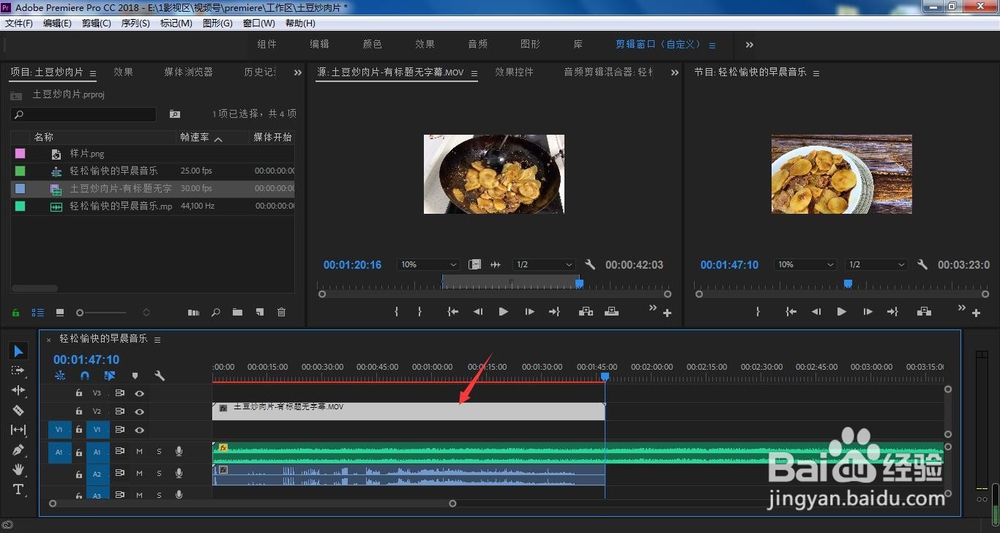Open the workspace 剪辑窗口 menu icon

[x=712, y=45]
